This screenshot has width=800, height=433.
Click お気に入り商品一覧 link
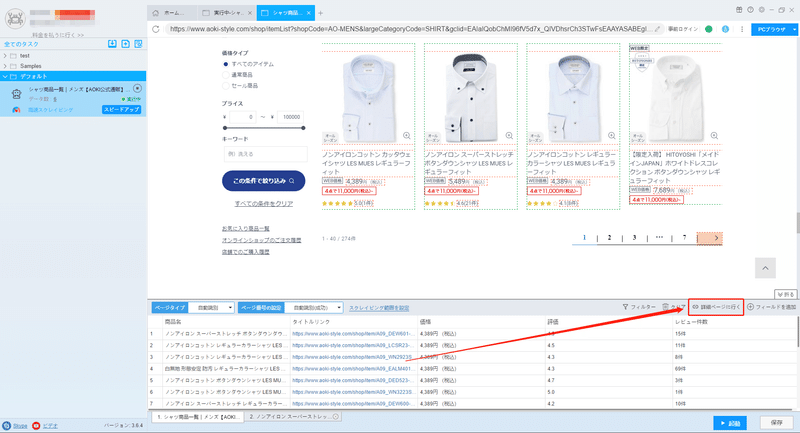pyautogui.click(x=245, y=228)
